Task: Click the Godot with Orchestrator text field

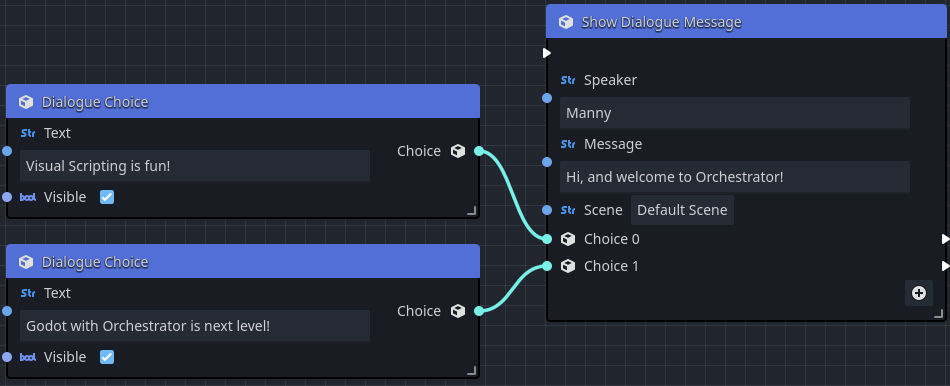Action: click(194, 326)
